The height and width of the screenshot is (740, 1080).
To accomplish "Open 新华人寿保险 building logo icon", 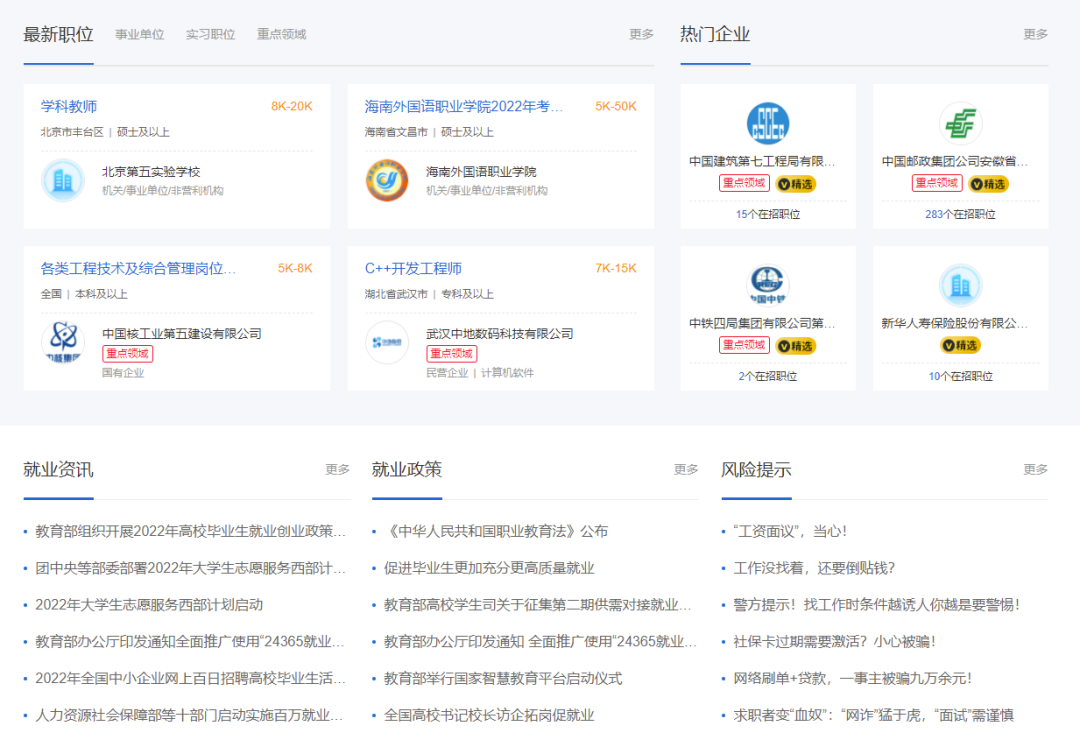I will 961,285.
